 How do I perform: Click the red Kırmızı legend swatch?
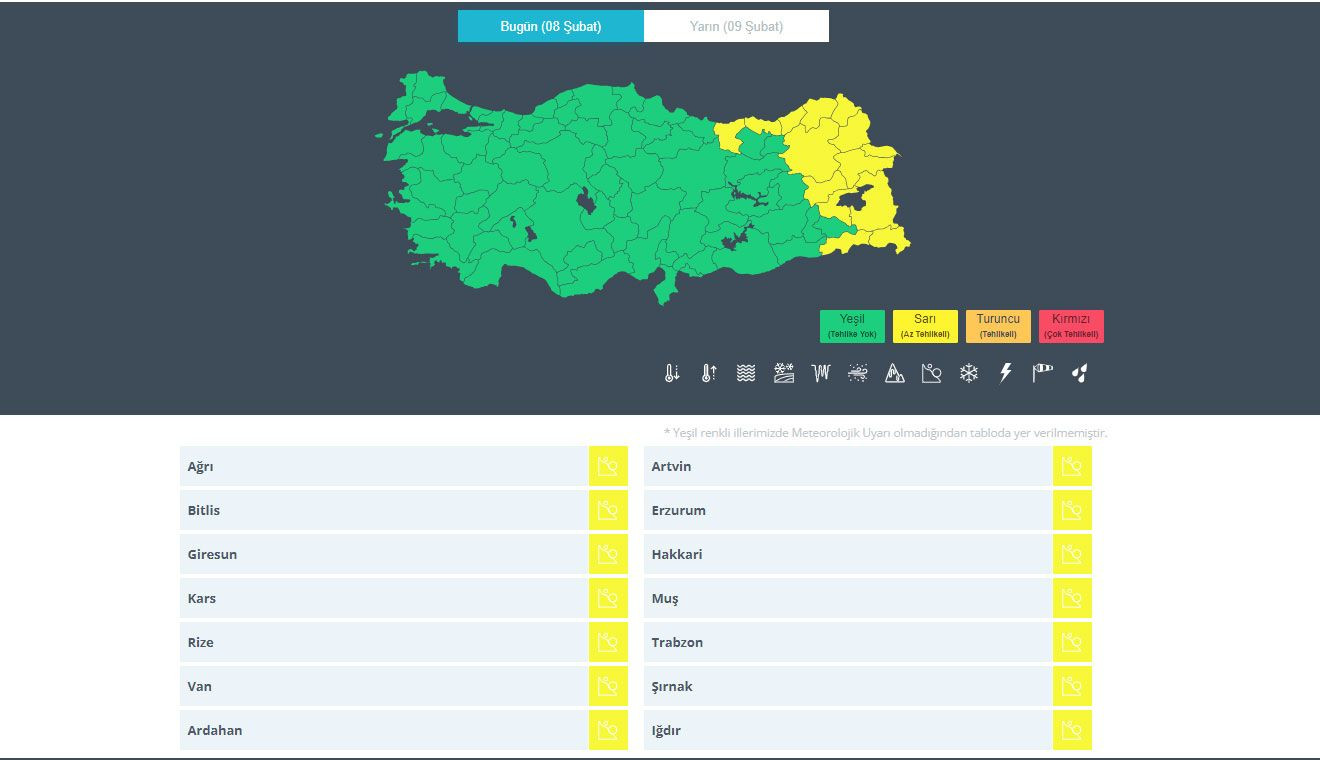tap(1071, 326)
